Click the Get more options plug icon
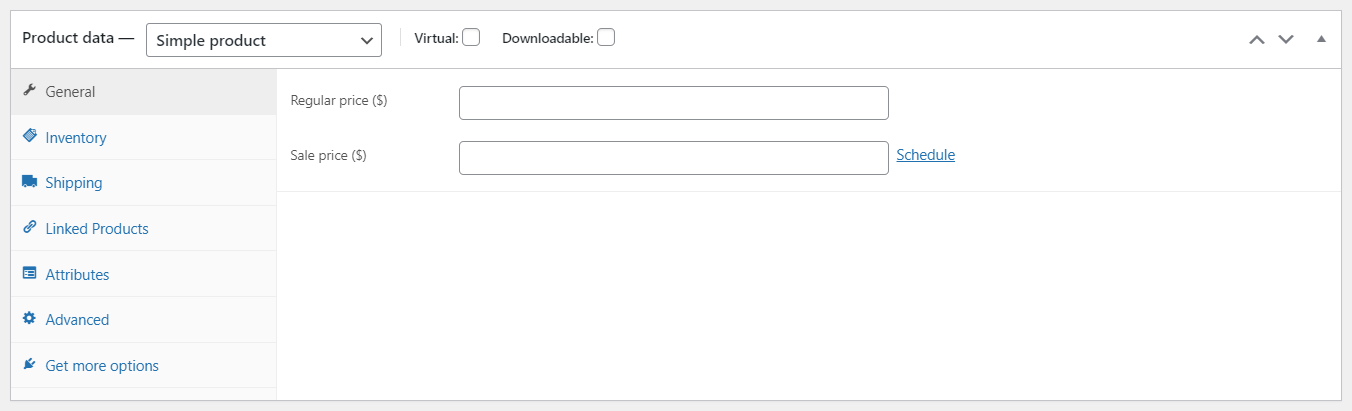 (x=29, y=365)
